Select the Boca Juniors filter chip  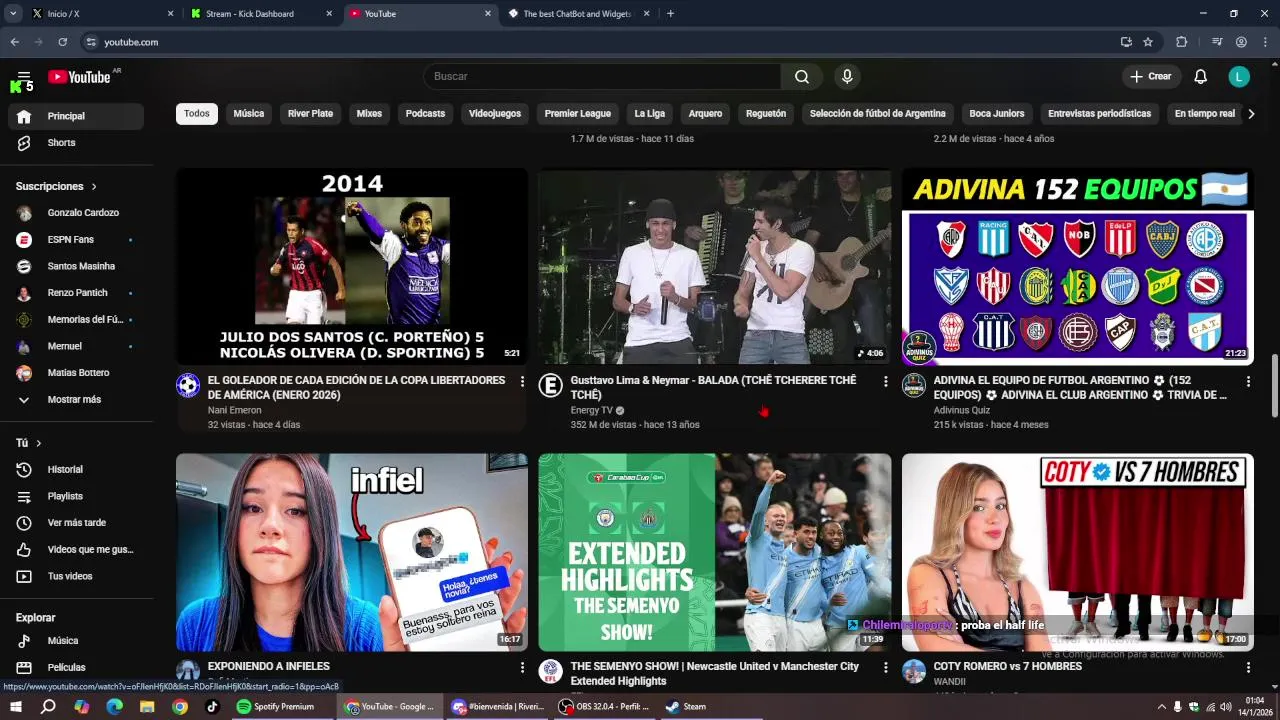pos(997,114)
